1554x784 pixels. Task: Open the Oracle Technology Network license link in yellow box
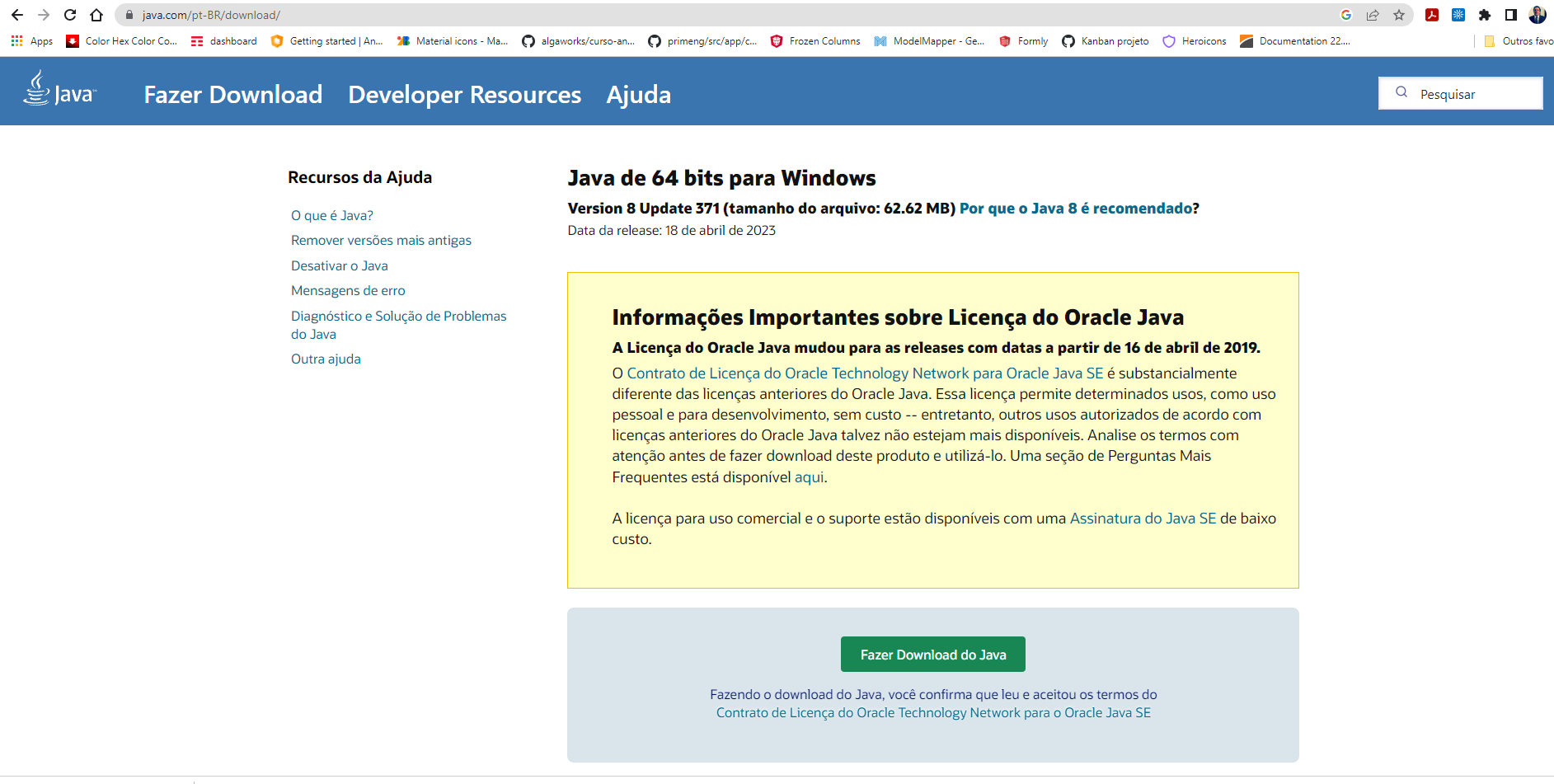(865, 373)
